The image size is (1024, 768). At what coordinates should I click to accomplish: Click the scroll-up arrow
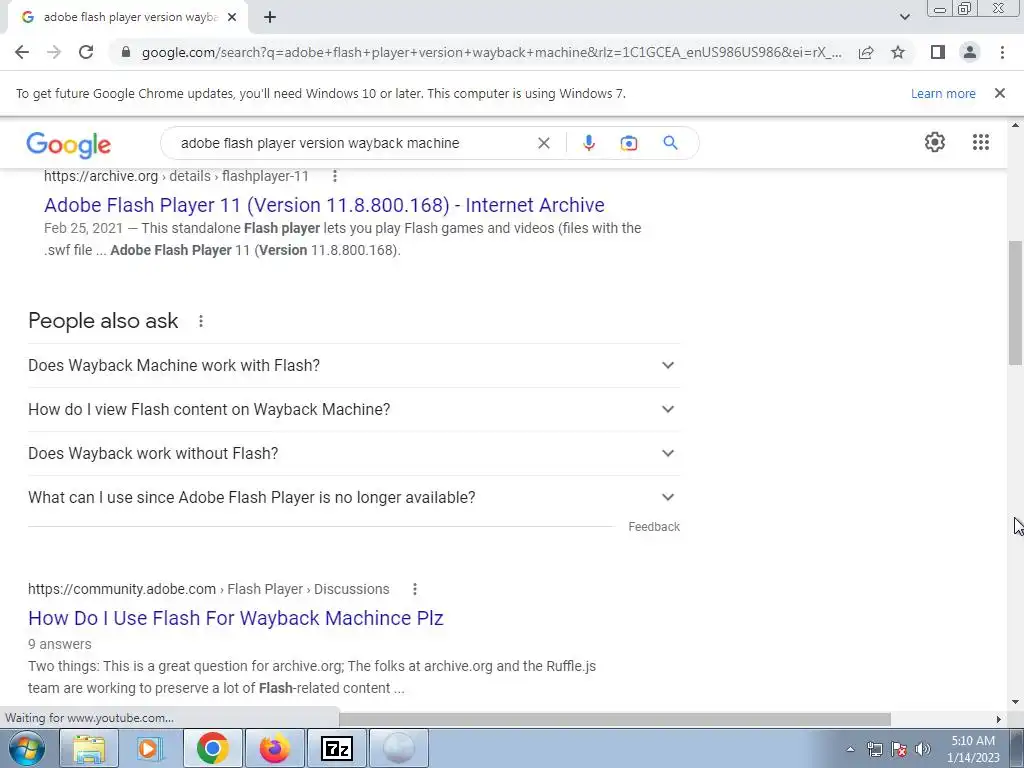click(x=1015, y=125)
